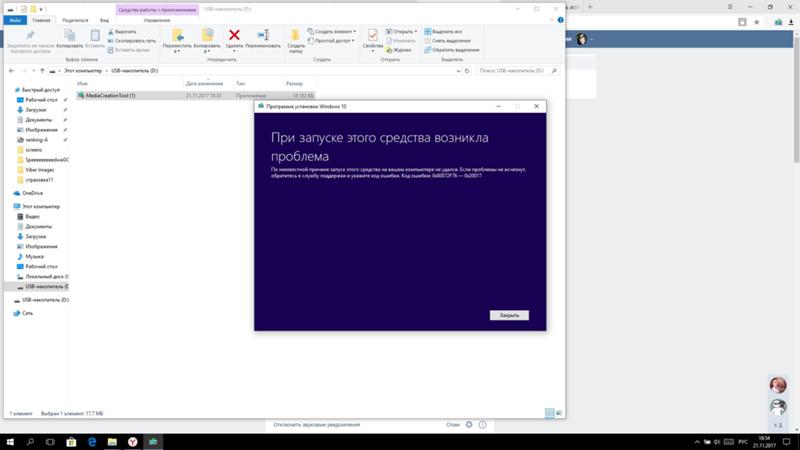Open the ranking-A folder in sidebar
This screenshot has width=800, height=450.
point(36,140)
